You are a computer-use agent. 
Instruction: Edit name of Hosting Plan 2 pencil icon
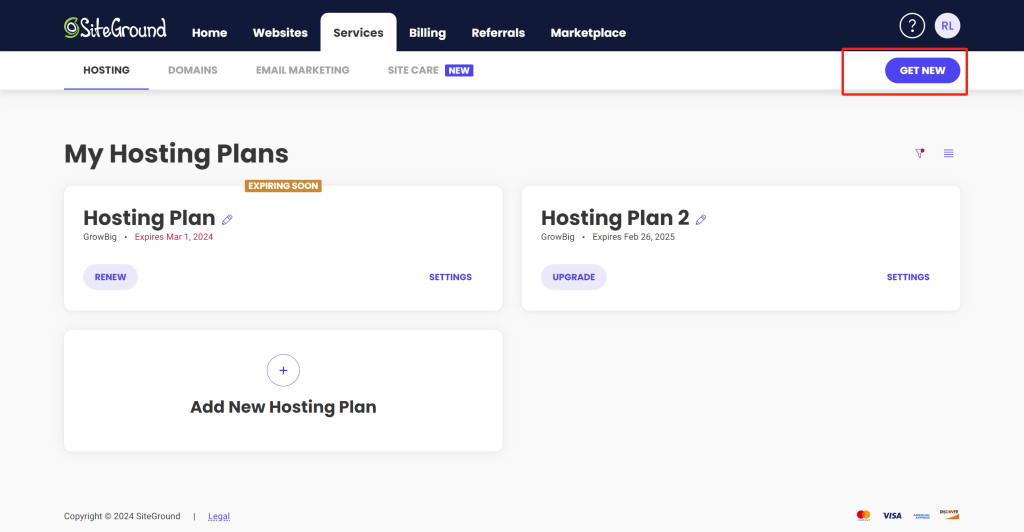coord(701,219)
